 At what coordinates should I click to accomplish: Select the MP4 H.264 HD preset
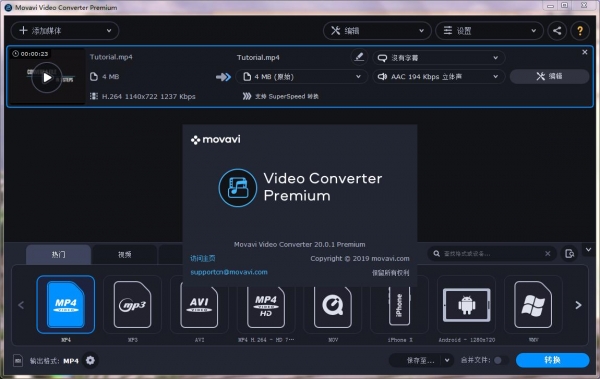click(x=266, y=305)
